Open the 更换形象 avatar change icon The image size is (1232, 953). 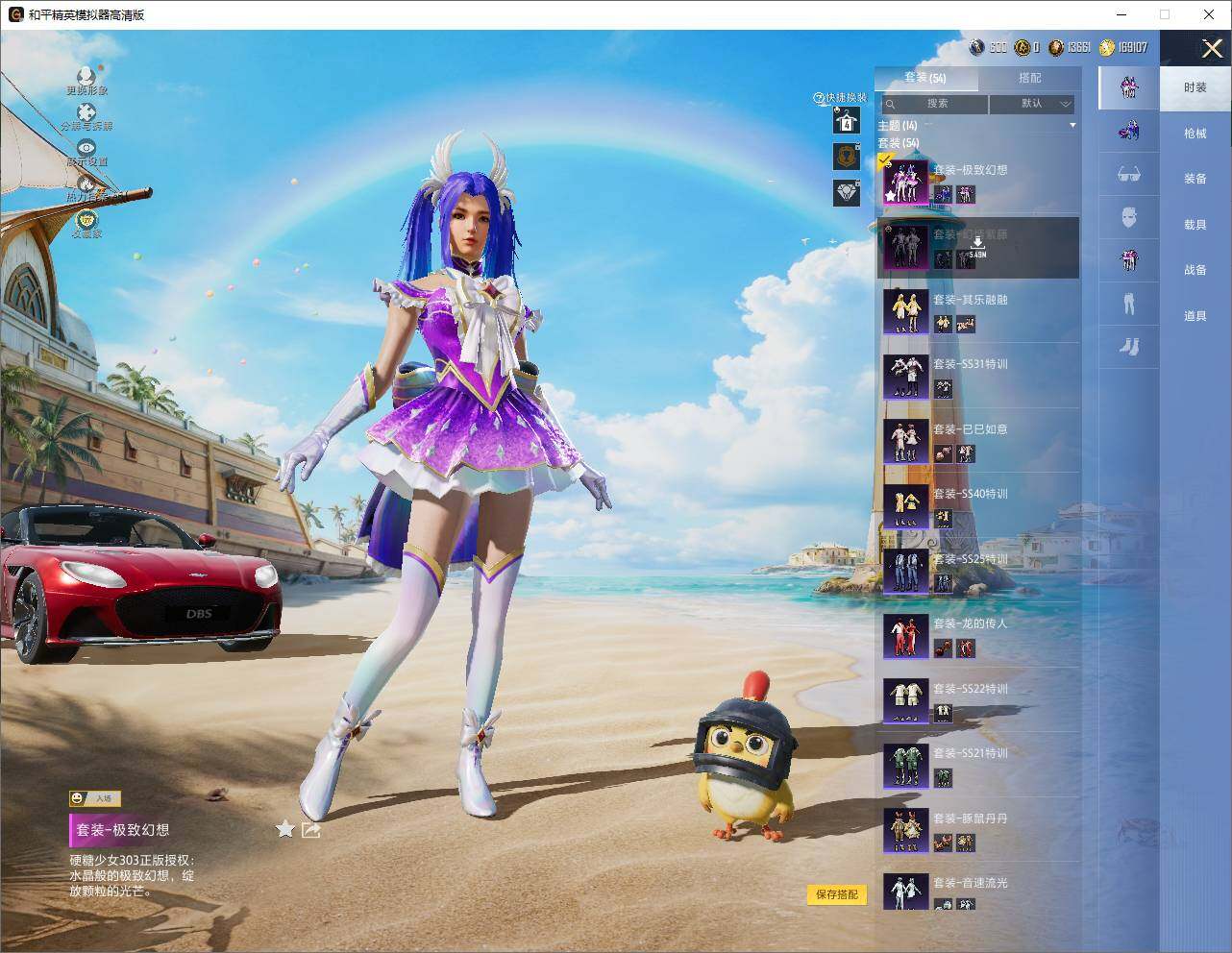(x=86, y=76)
